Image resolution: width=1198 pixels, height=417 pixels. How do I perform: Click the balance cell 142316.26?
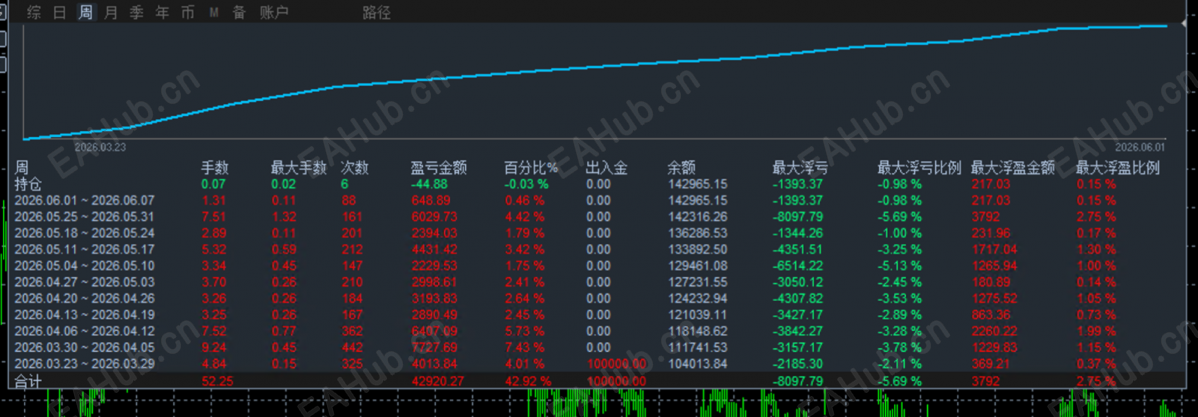[698, 216]
